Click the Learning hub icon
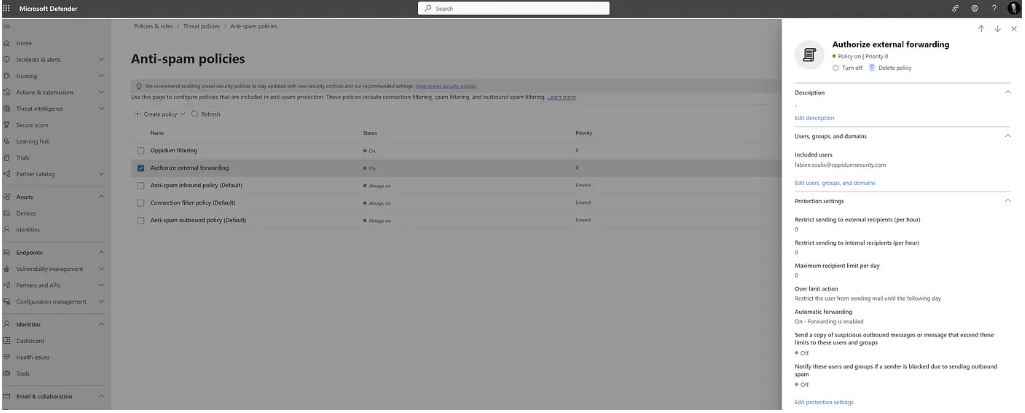This screenshot has width=1025, height=413. point(7,141)
